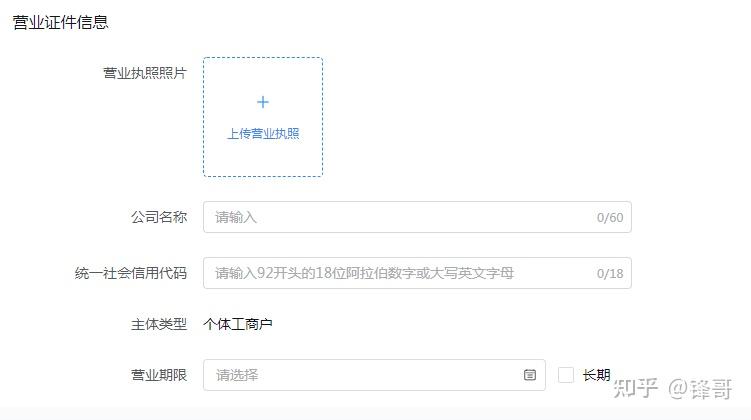The height and width of the screenshot is (420, 751).
Task: Click the 统一社会信用代码 field label
Action: click(131, 273)
